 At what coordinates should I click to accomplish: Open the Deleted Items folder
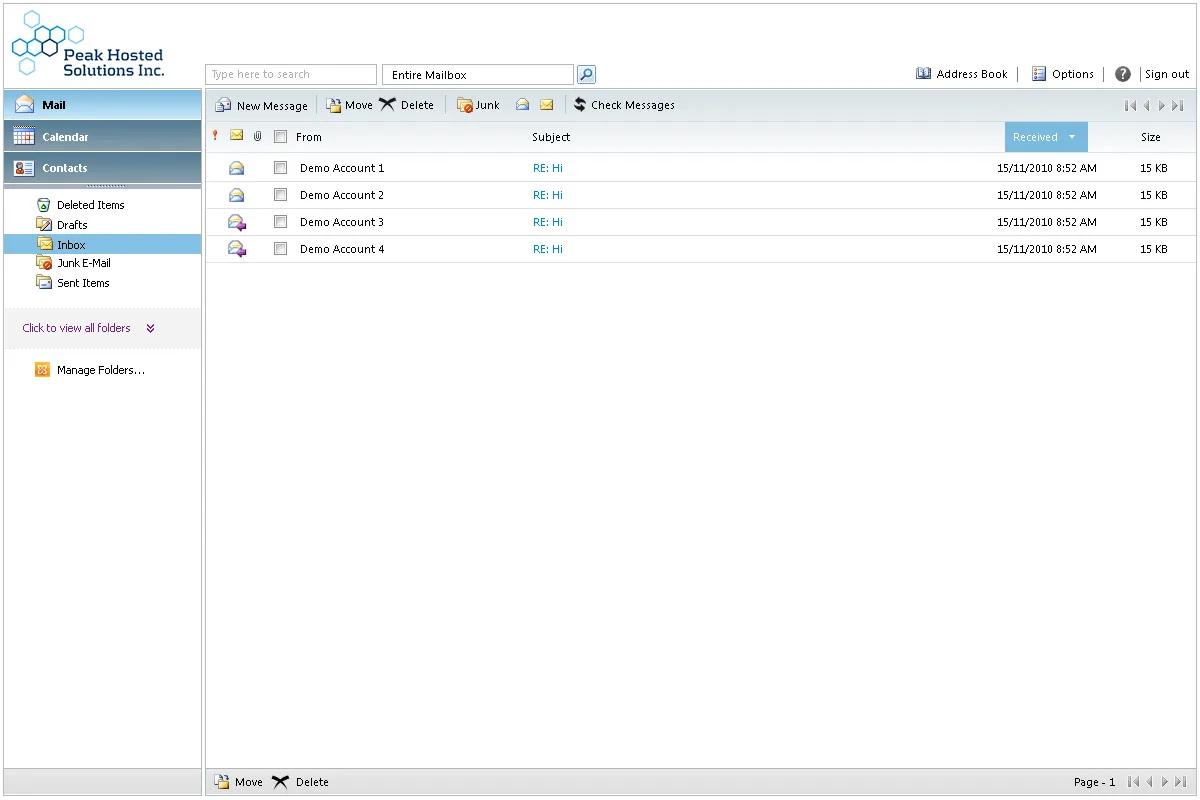81,205
